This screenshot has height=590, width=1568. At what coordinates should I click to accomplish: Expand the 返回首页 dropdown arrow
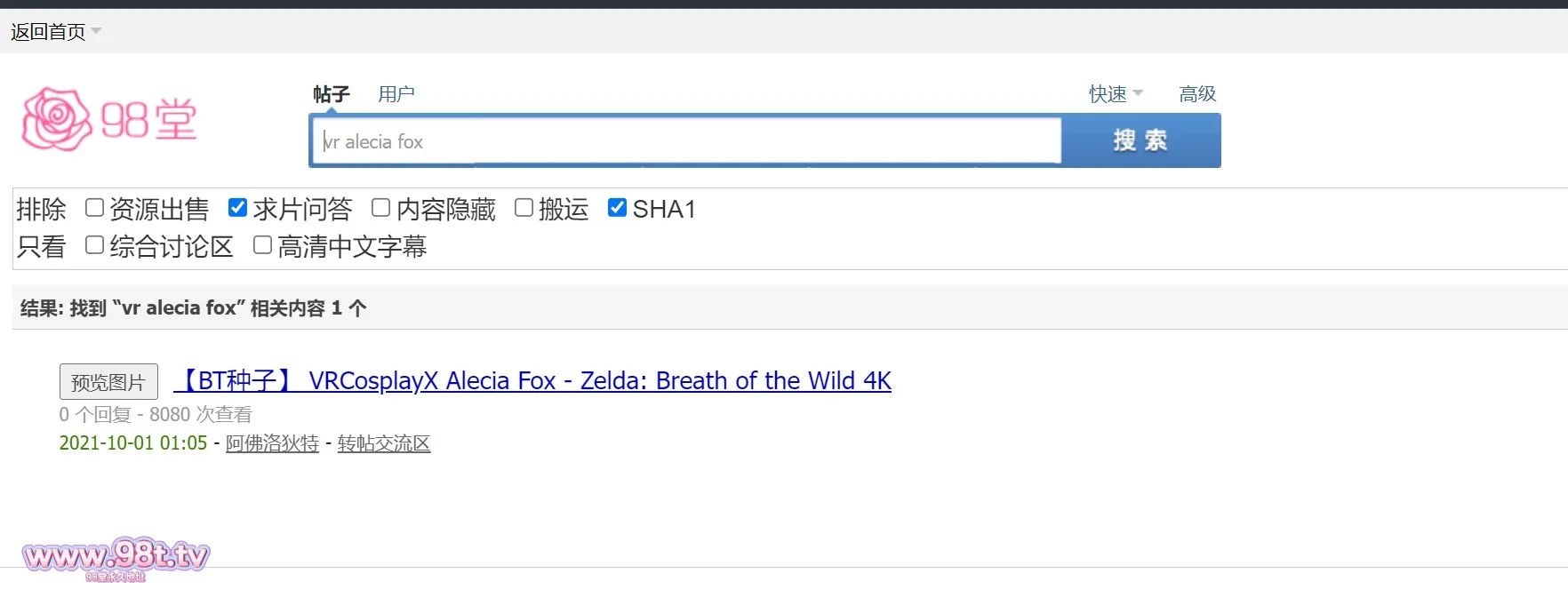coord(96,31)
